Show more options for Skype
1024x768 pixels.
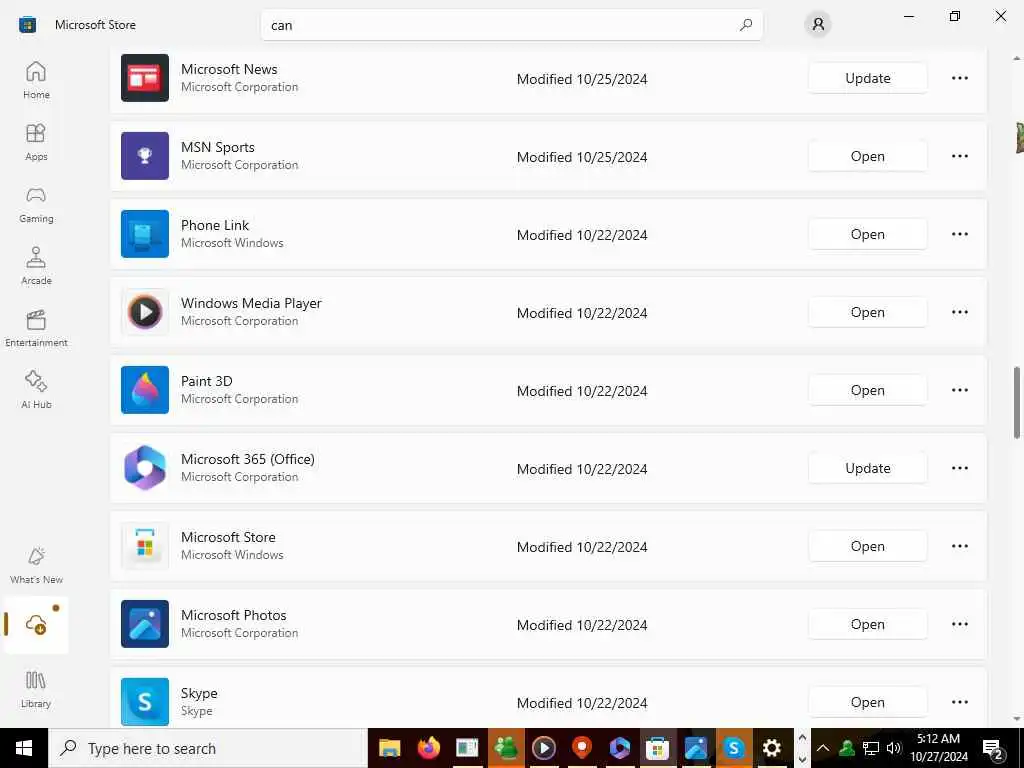959,702
